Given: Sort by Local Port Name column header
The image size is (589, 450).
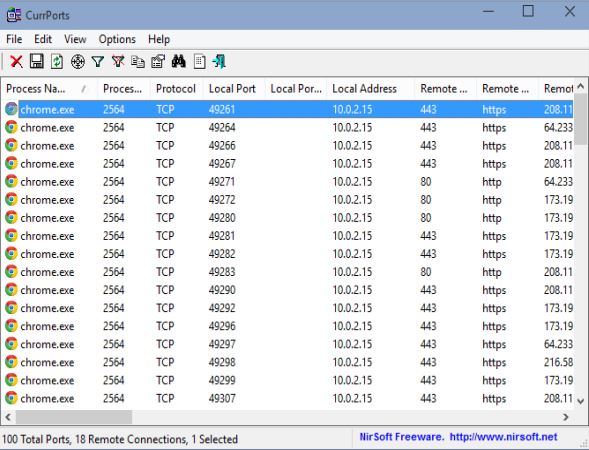Looking at the screenshot, I should [x=296, y=89].
